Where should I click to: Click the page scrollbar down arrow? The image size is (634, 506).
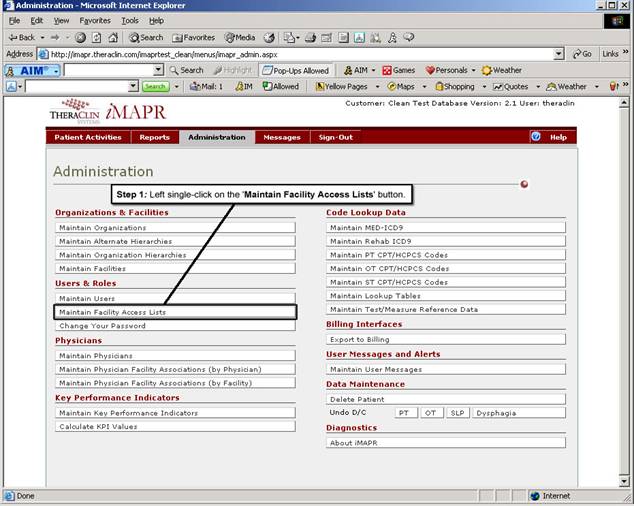point(624,481)
